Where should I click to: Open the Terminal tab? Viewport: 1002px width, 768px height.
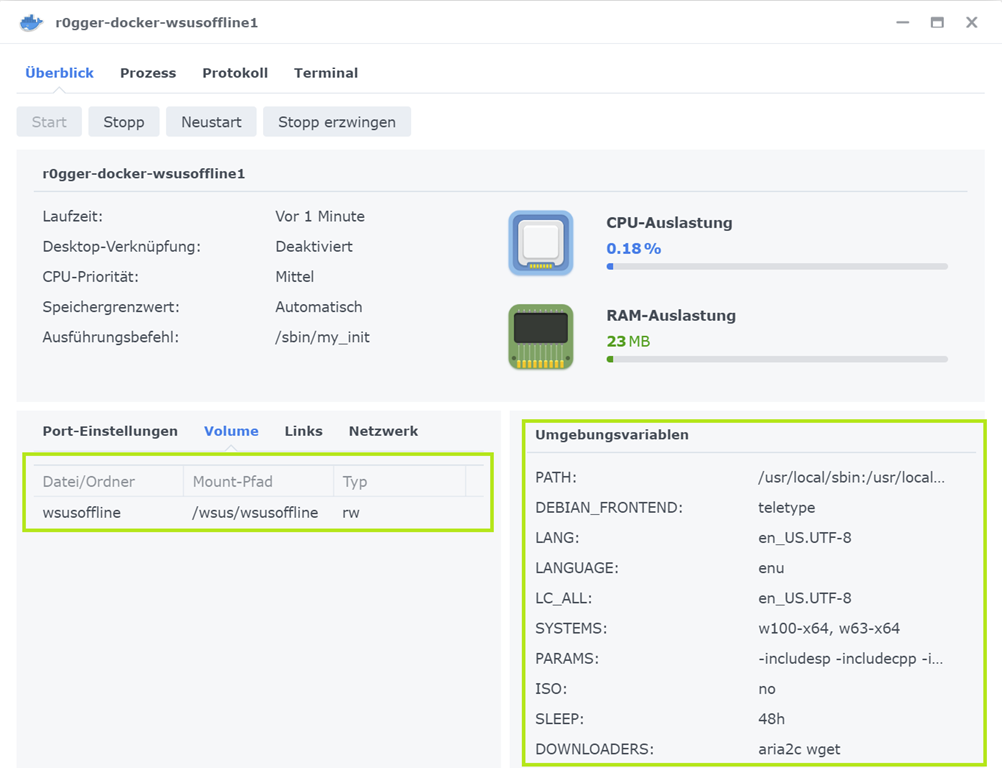click(x=326, y=73)
